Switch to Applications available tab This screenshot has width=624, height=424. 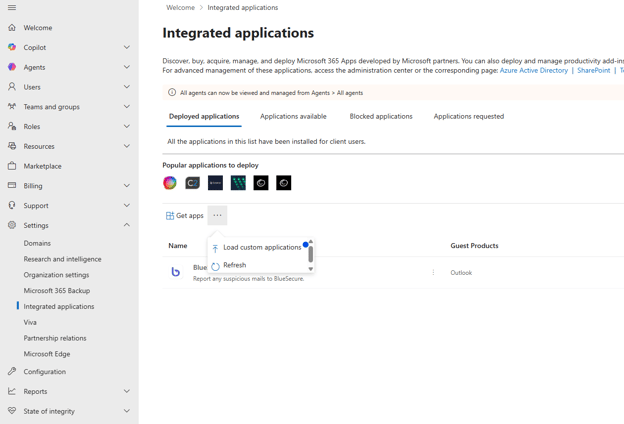click(293, 116)
